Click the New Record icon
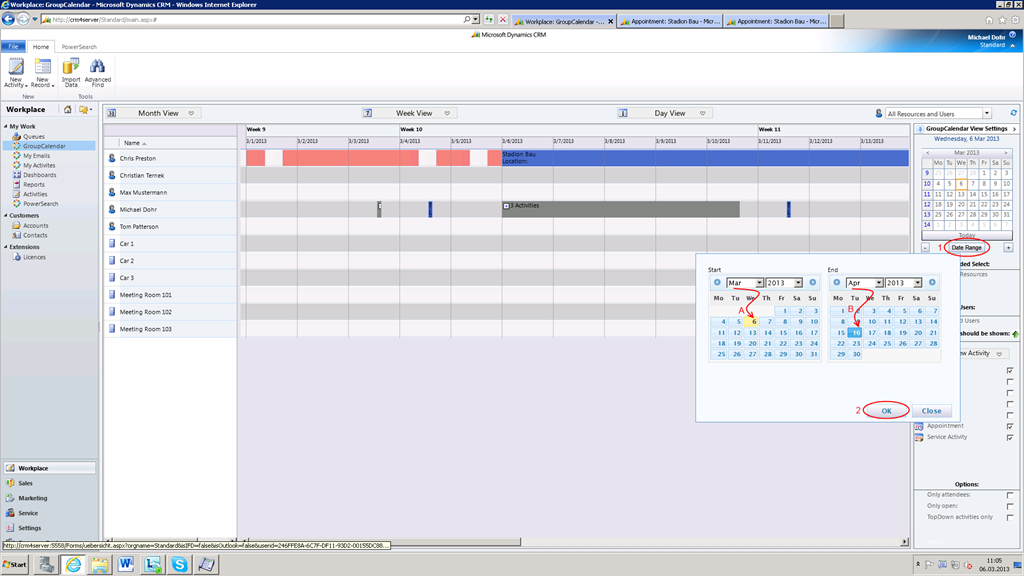 pos(42,68)
